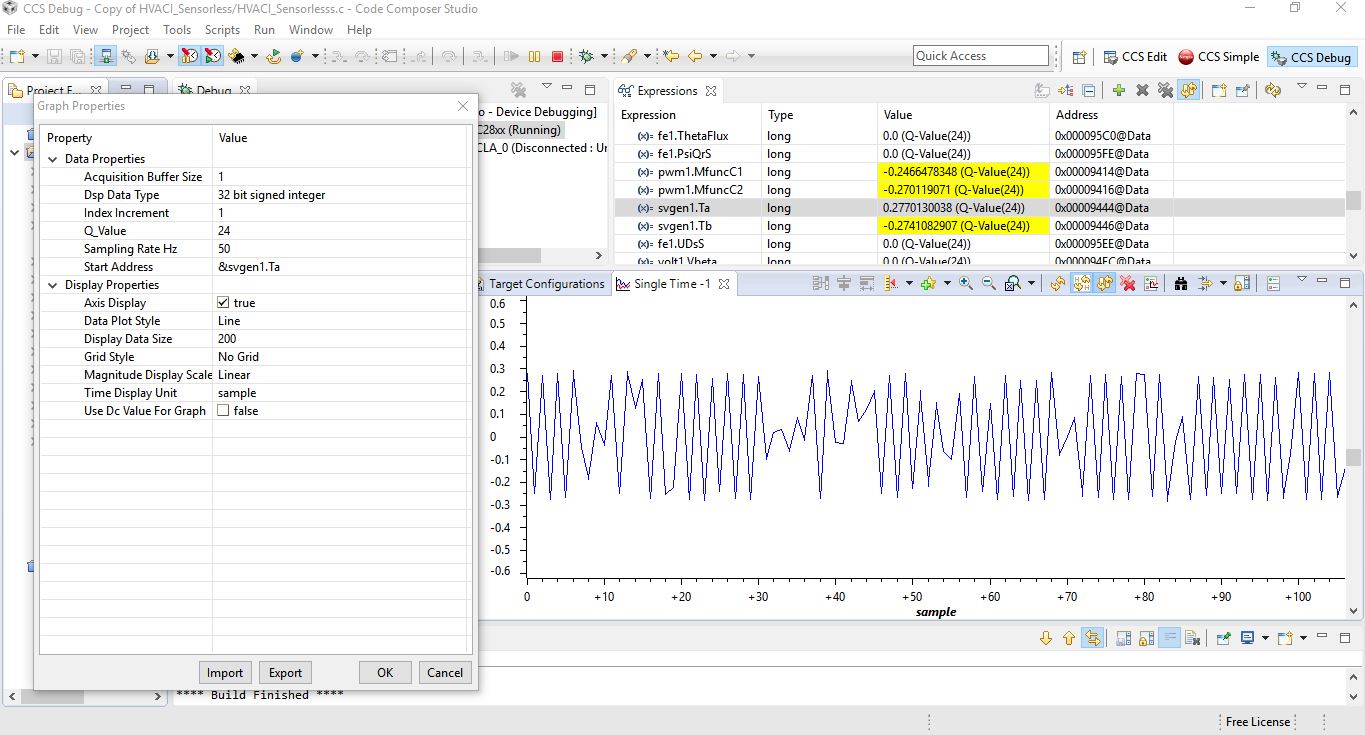
Task: Zoom in on the graph
Action: (x=965, y=284)
